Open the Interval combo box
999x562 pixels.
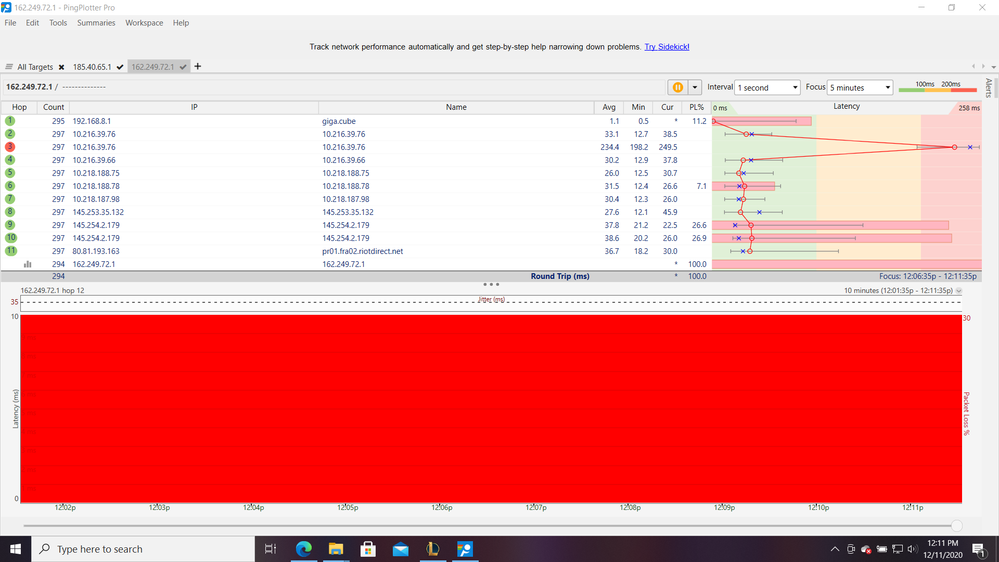[767, 87]
